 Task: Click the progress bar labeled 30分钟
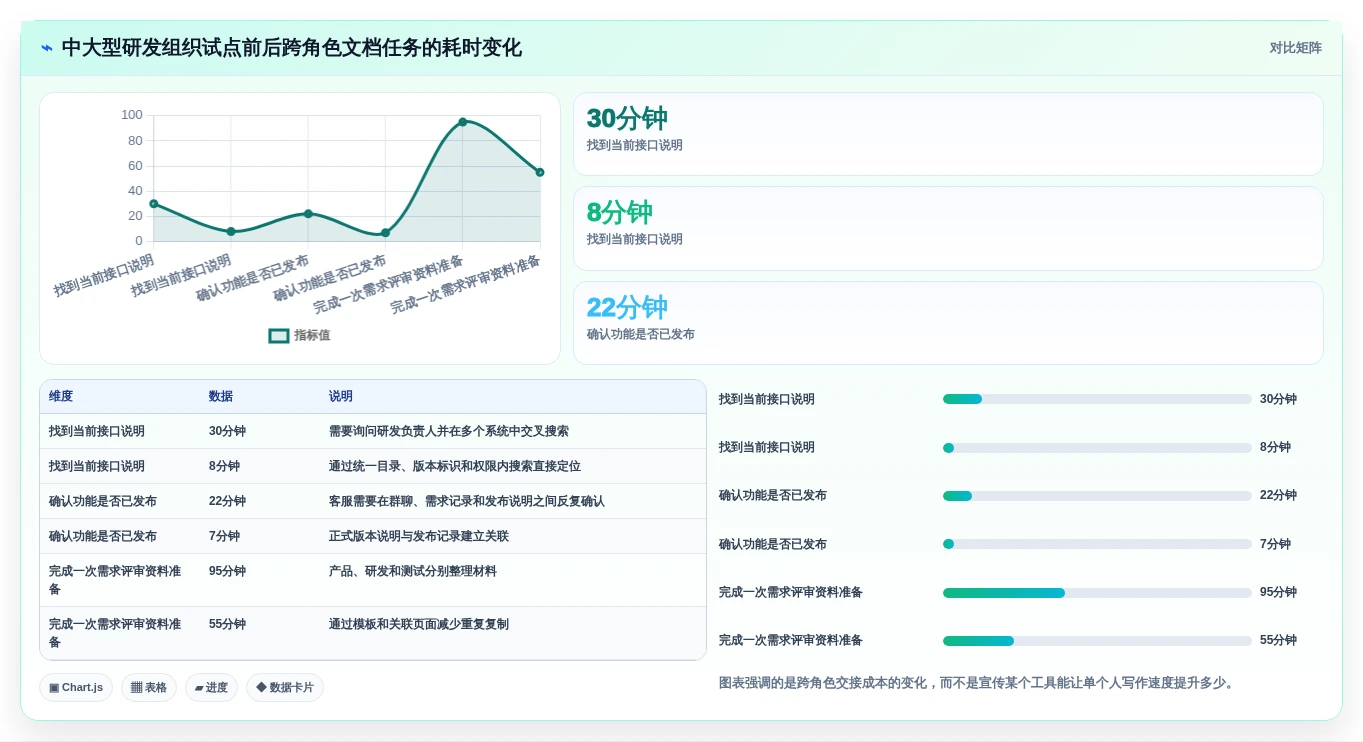[x=1097, y=399]
